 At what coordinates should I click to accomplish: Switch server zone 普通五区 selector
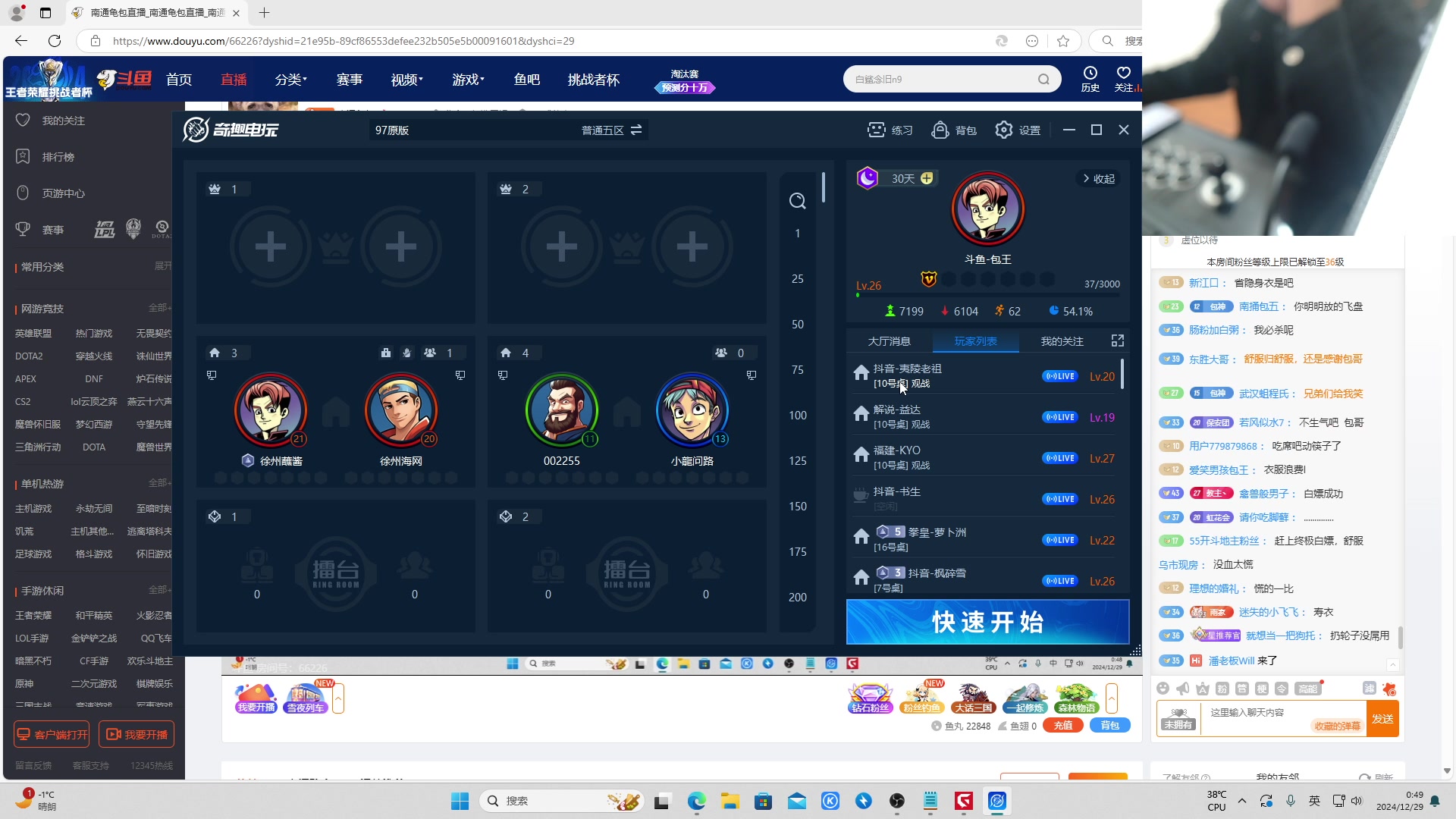pos(611,130)
